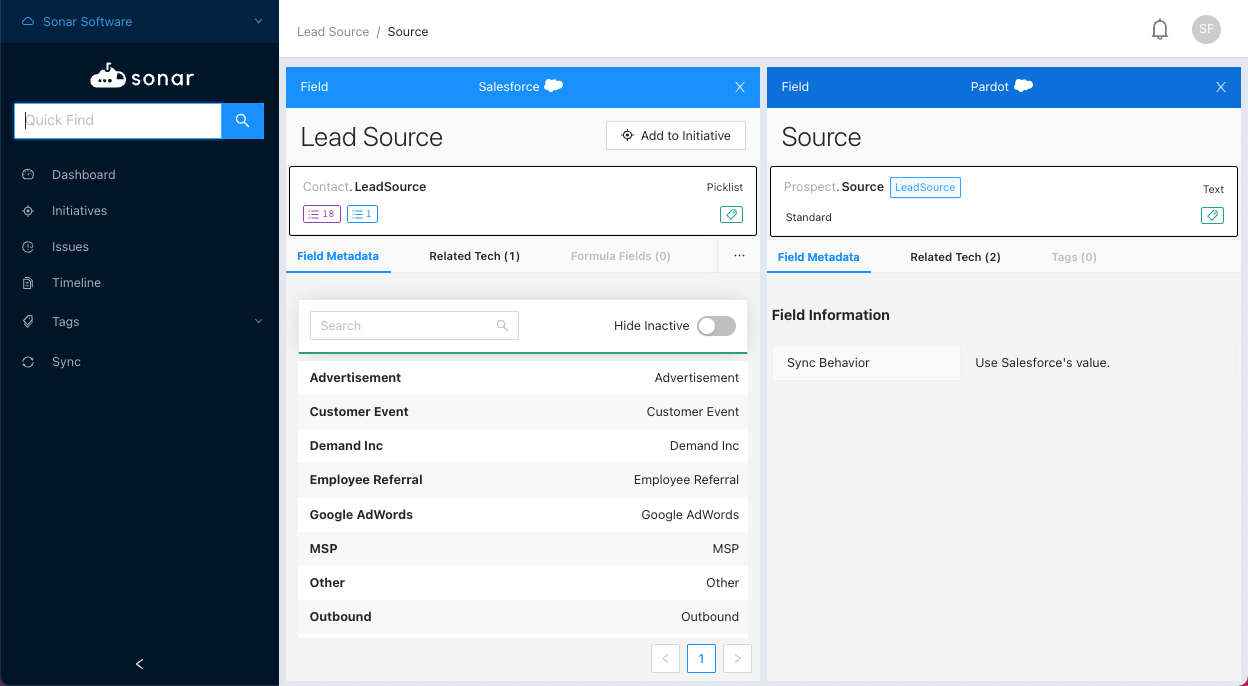The image size is (1248, 686).
Task: Select the MSP picklist row
Action: 523,549
